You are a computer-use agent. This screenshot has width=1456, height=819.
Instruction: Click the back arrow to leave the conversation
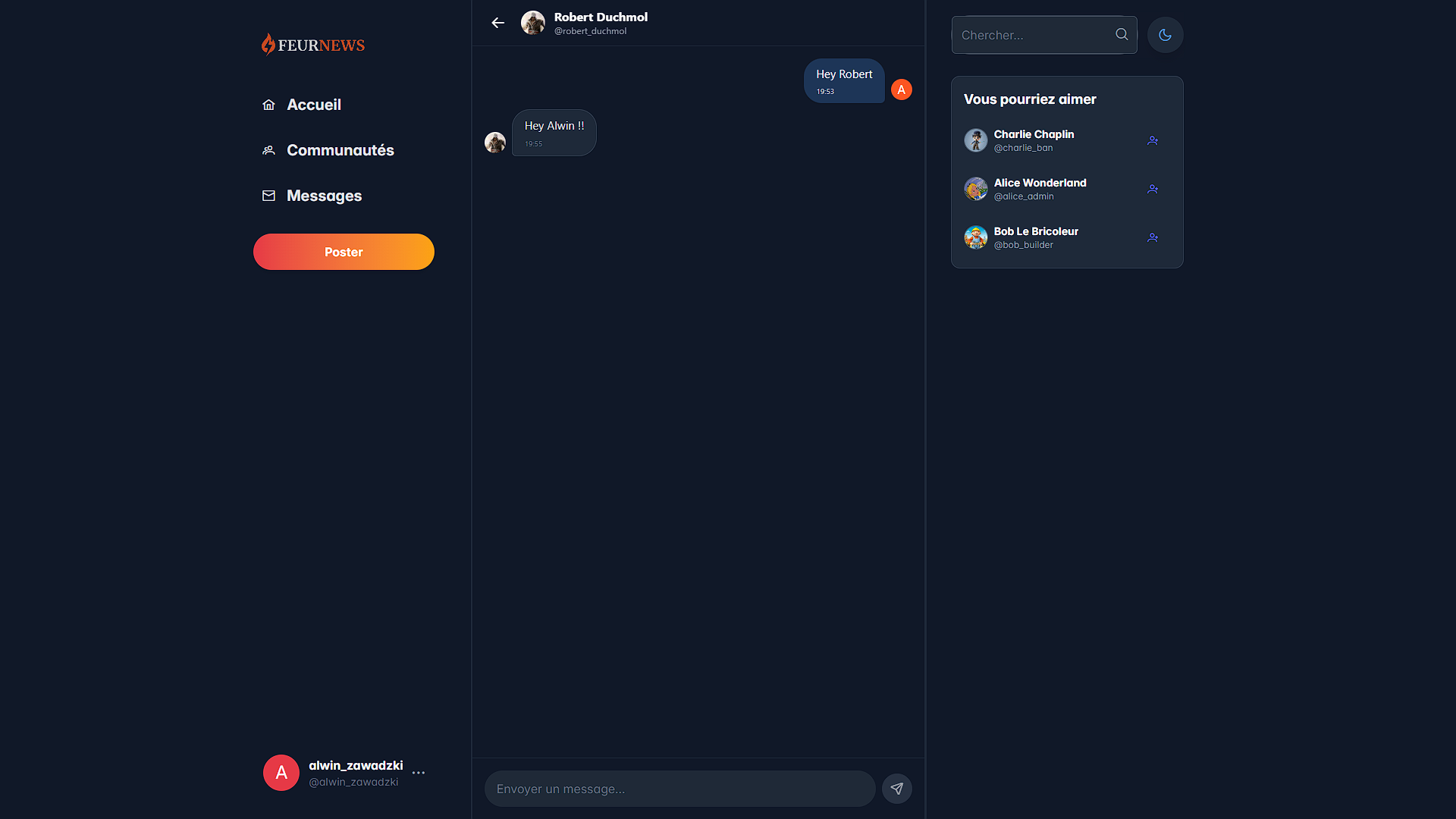[497, 23]
